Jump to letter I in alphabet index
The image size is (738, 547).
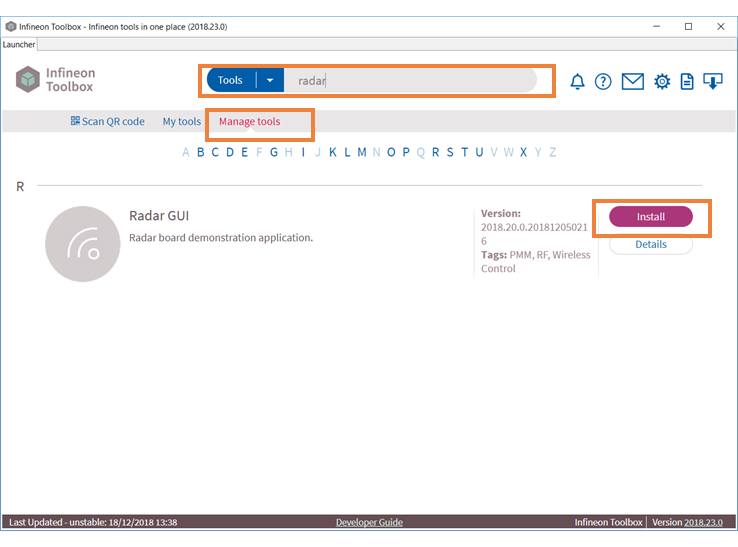303,152
